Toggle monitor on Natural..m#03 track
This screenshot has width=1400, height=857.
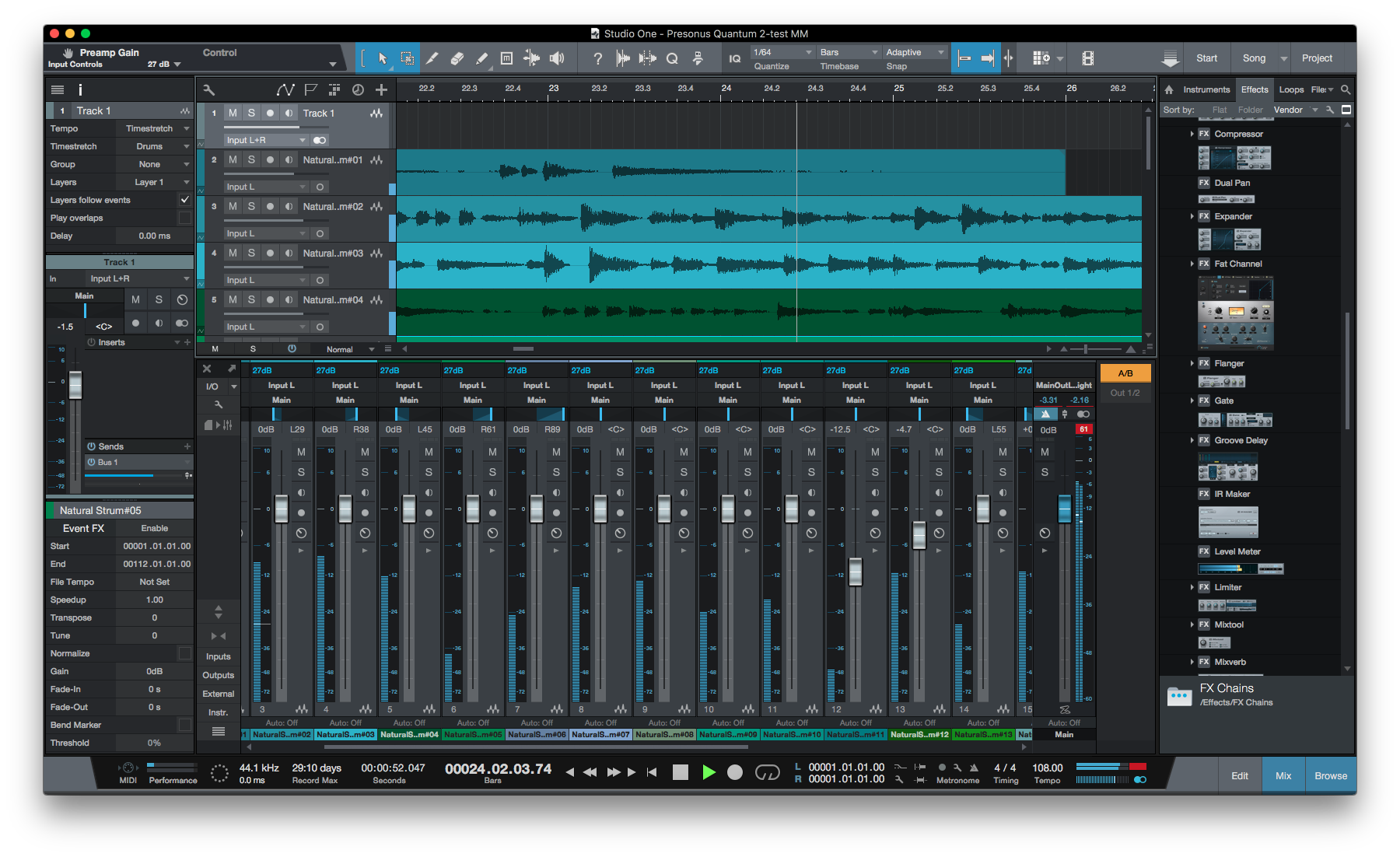coord(289,253)
